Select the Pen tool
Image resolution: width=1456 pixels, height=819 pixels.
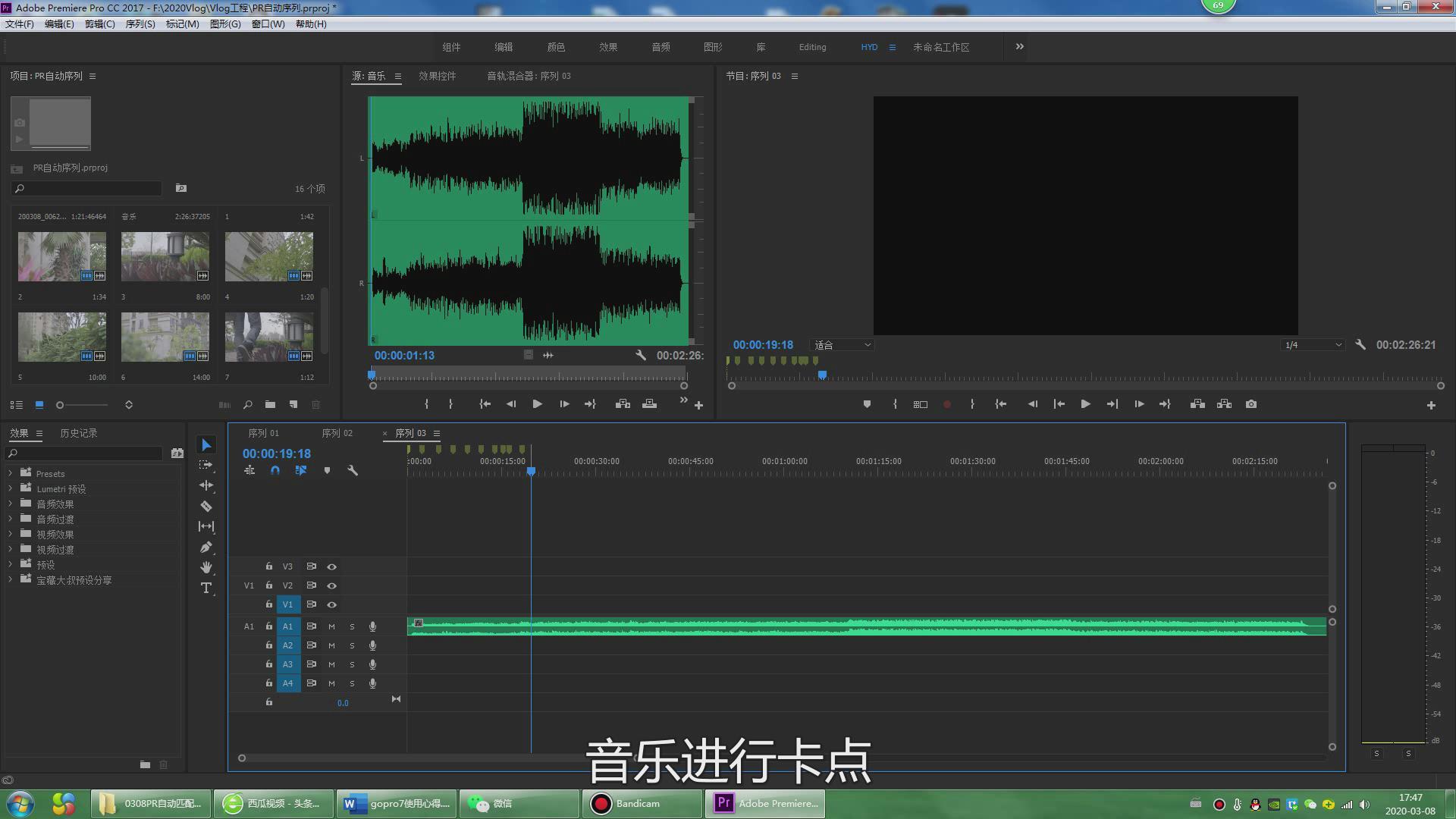tap(206, 547)
